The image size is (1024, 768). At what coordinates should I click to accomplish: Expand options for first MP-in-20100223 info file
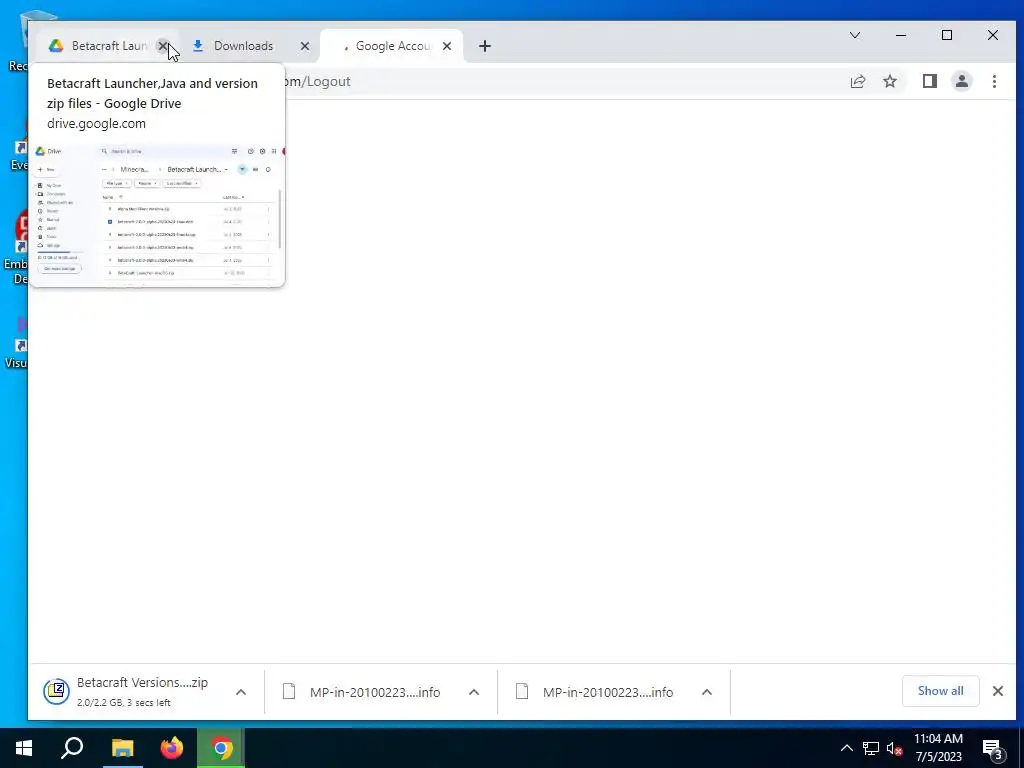point(474,692)
